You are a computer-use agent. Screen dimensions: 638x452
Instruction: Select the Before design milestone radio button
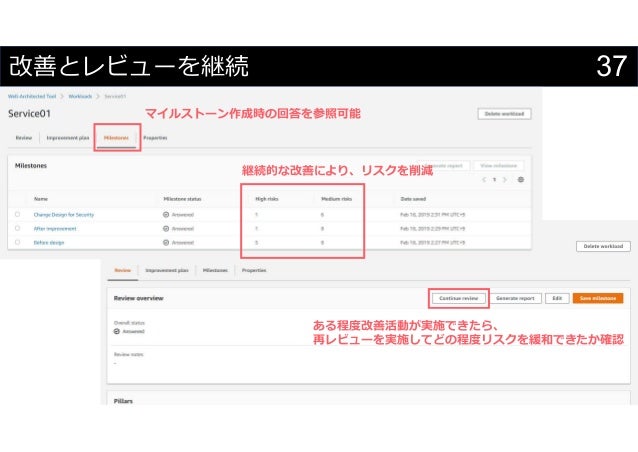click(17, 242)
